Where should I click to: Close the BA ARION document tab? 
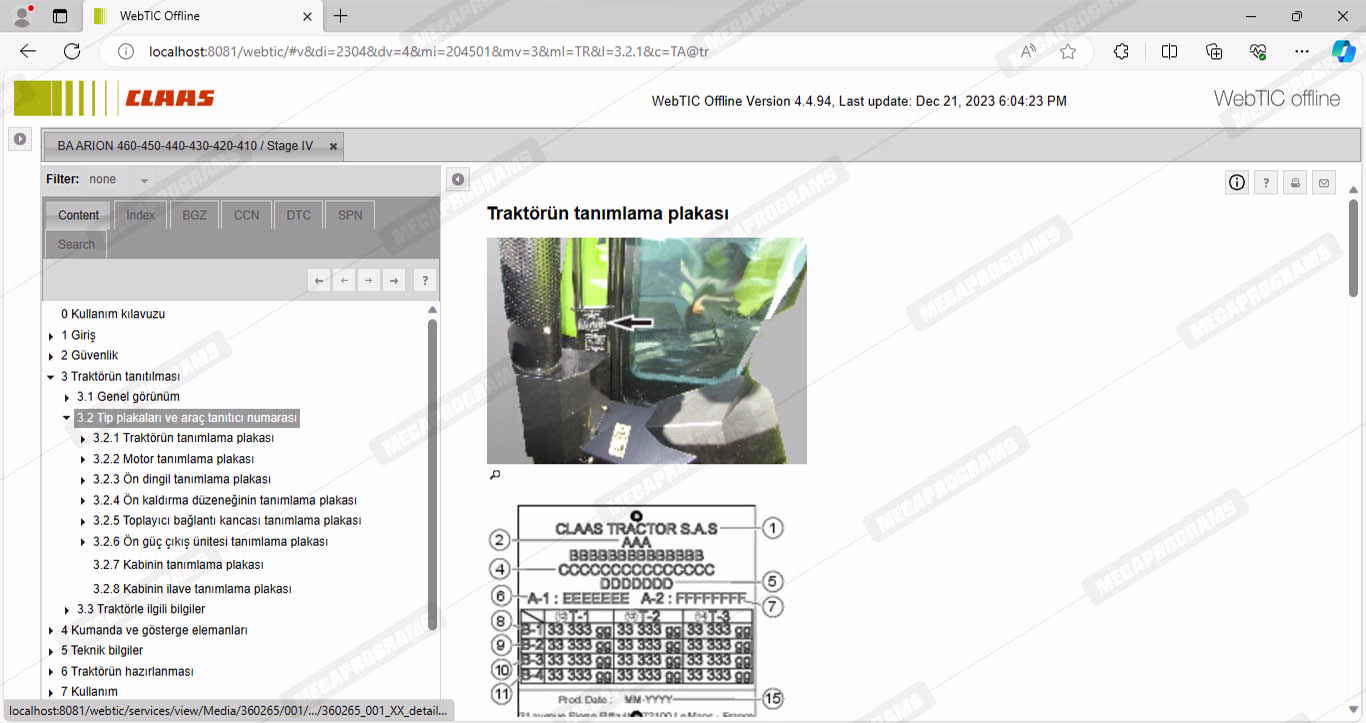[x=333, y=146]
